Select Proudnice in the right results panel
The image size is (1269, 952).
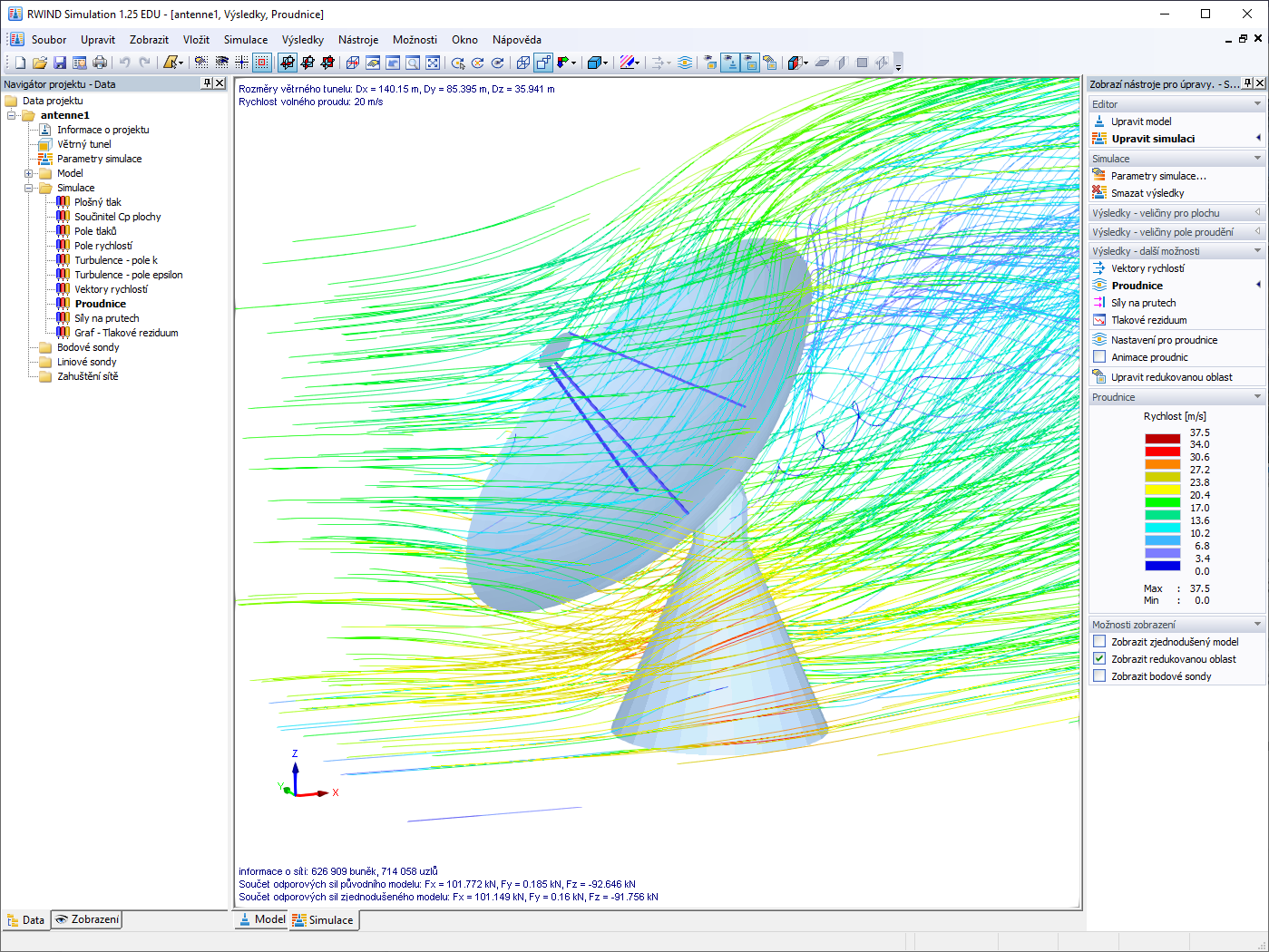(x=1137, y=286)
